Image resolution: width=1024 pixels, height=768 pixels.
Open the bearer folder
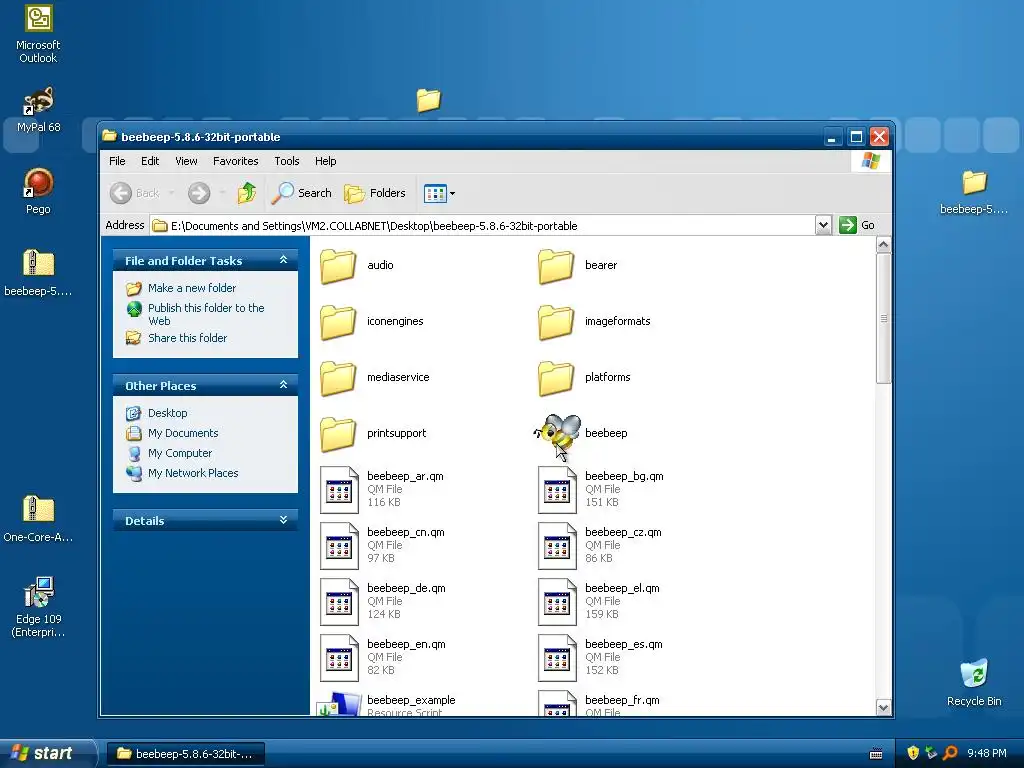pos(556,266)
